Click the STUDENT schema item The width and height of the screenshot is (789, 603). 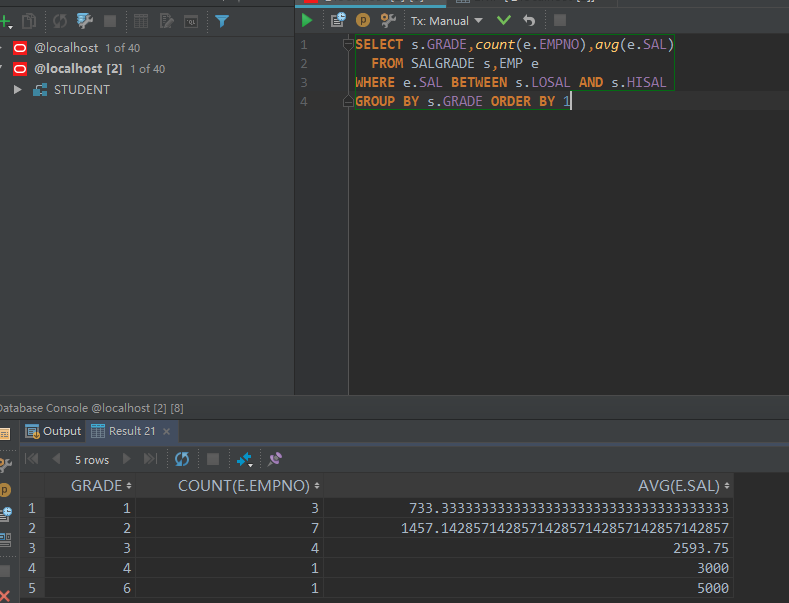point(82,90)
